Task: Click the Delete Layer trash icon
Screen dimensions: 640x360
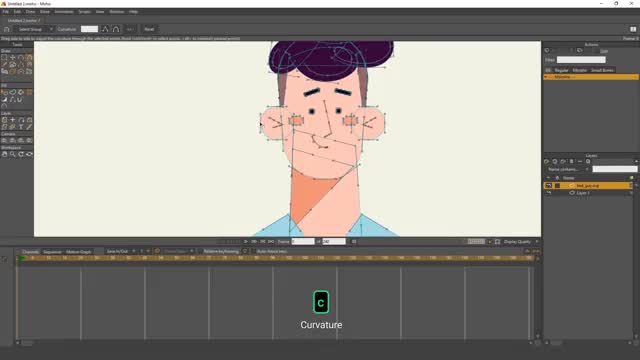Action: (571, 161)
